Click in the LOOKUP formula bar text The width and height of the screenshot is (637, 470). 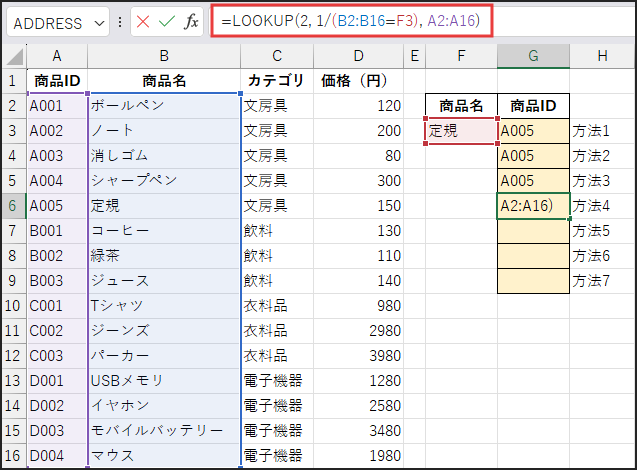pyautogui.click(x=351, y=20)
